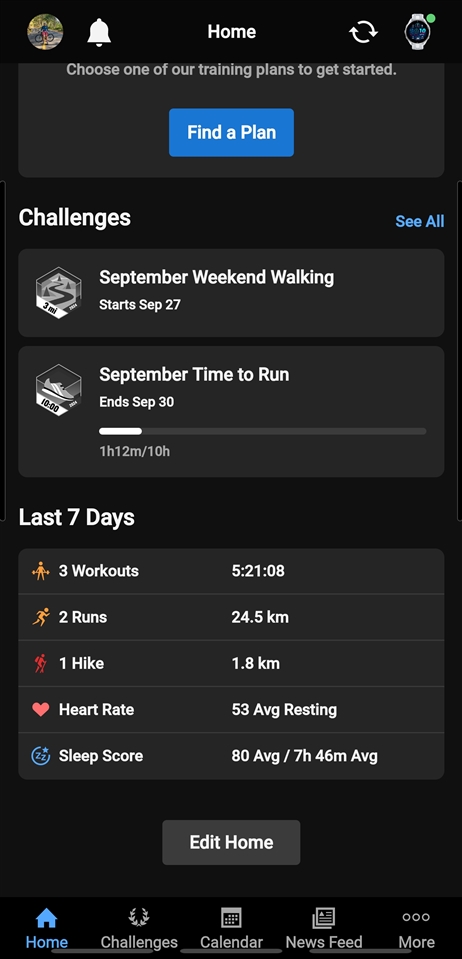The image size is (462, 959).
Task: Open the connected watch device icon
Action: coord(419,31)
